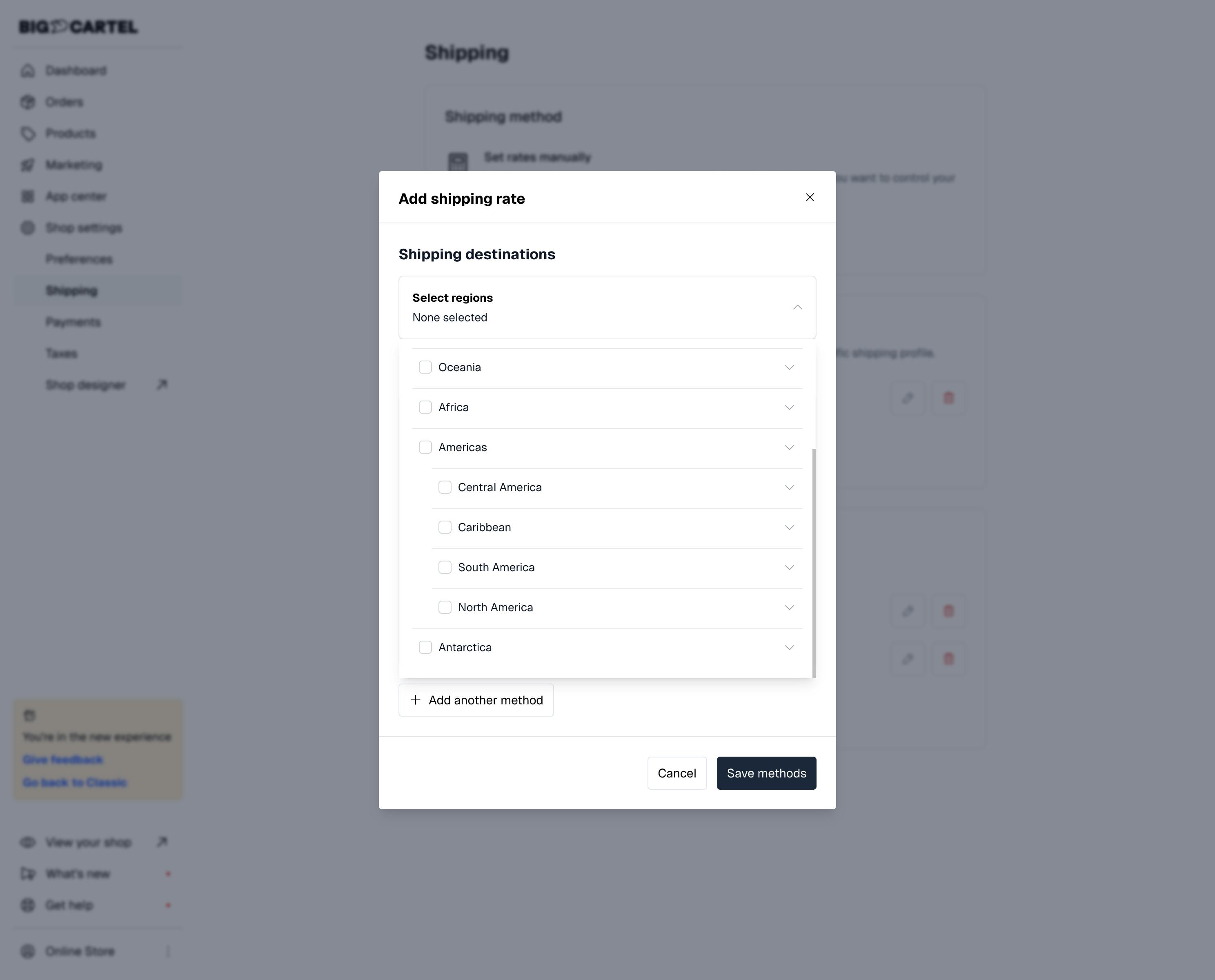Viewport: 1215px width, 980px height.
Task: Open Shop designer link
Action: (85, 385)
